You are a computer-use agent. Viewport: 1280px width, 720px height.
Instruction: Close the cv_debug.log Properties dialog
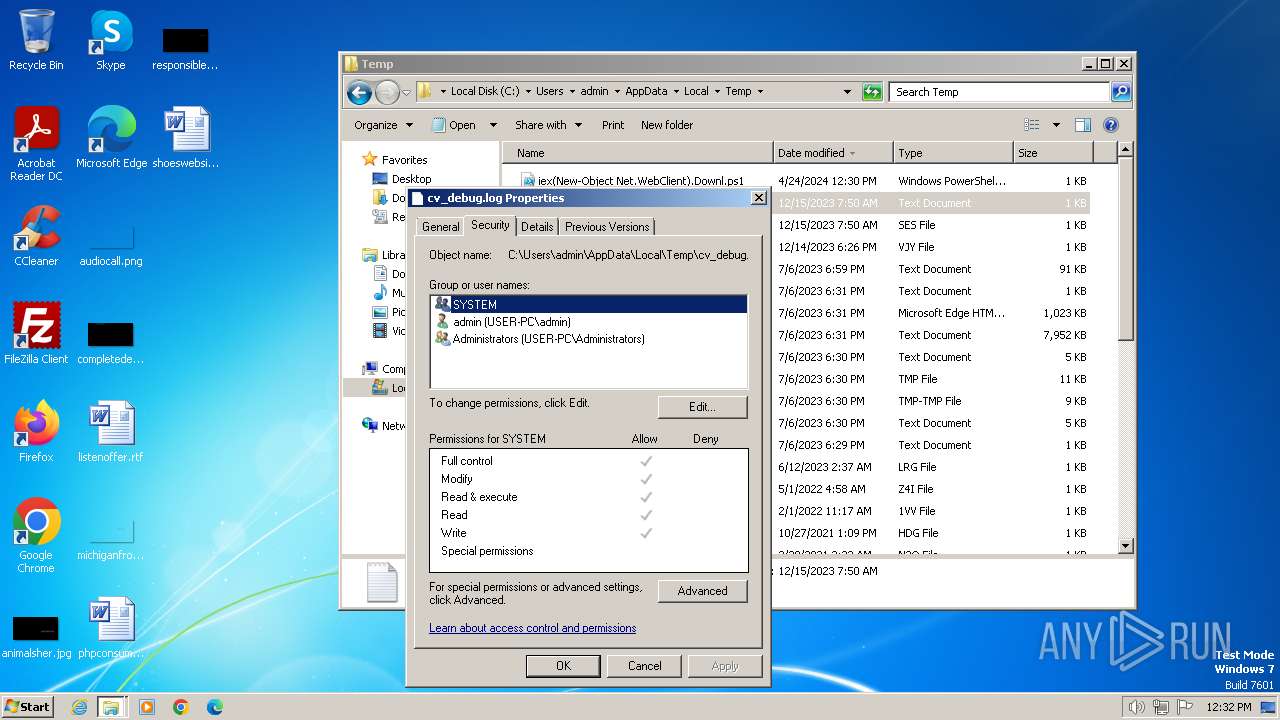758,198
